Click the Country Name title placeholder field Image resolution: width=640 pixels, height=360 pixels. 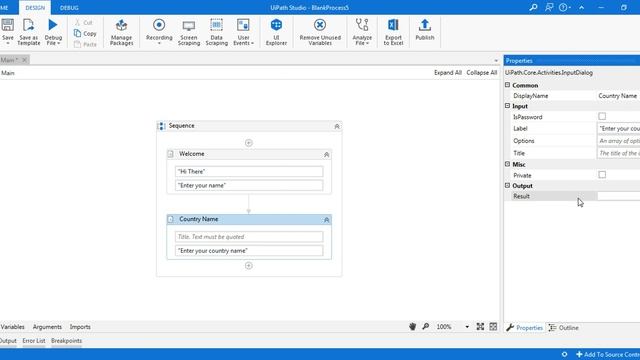(249, 237)
